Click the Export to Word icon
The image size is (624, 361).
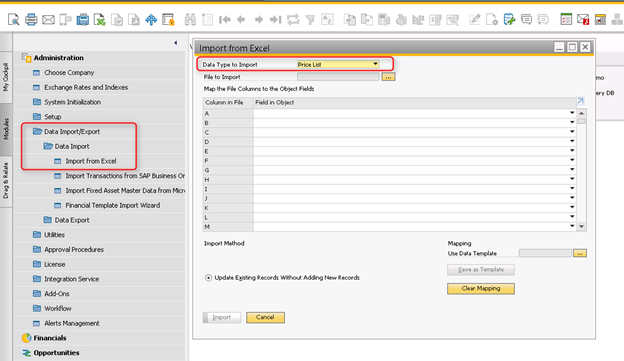pos(117,19)
